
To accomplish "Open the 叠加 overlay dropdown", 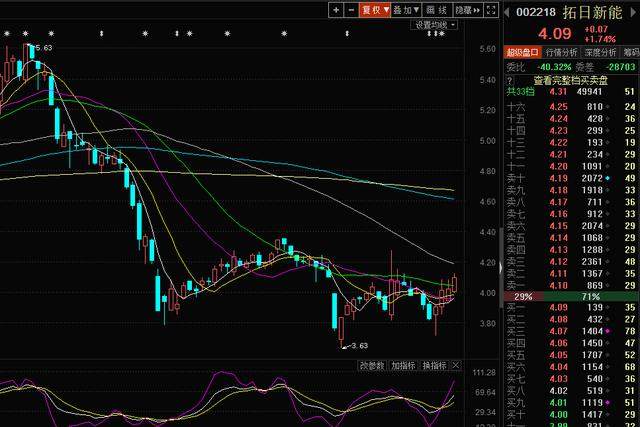I will tap(406, 10).
